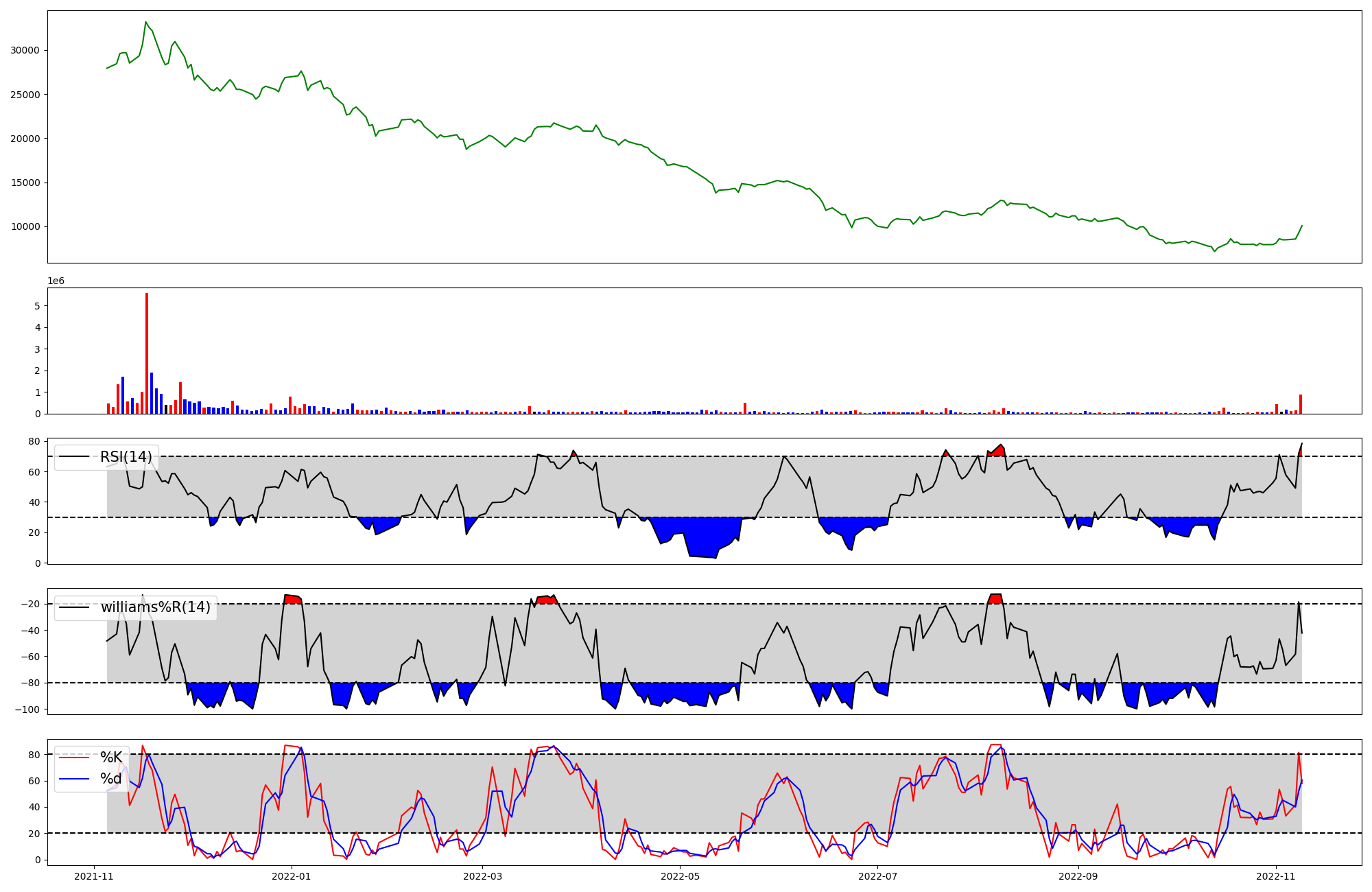Click the 2021-11 date tick label
Viewport: 1372px width, 892px height.
click(94, 876)
